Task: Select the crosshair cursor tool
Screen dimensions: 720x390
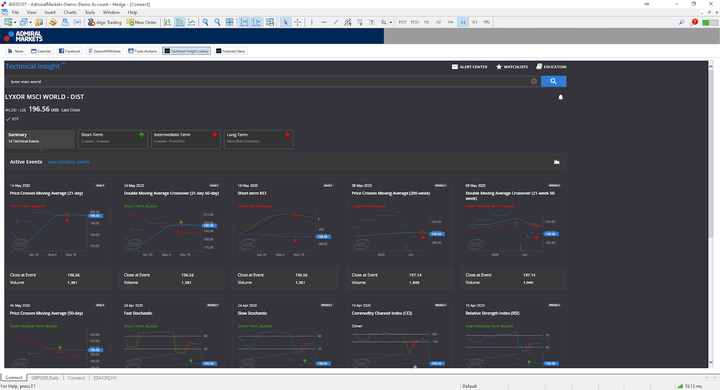Action: pyautogui.click(x=298, y=22)
